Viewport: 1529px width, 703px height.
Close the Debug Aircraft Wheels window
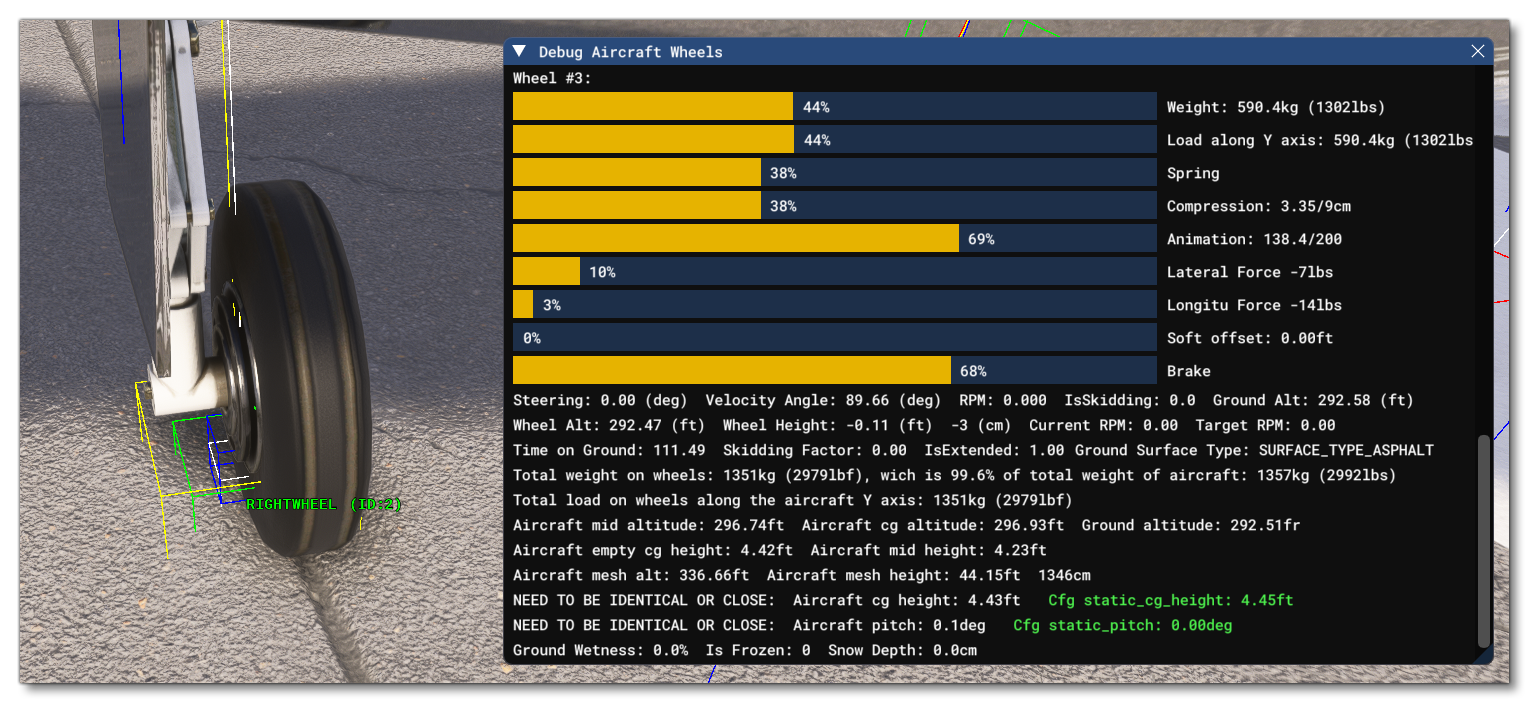click(1478, 51)
